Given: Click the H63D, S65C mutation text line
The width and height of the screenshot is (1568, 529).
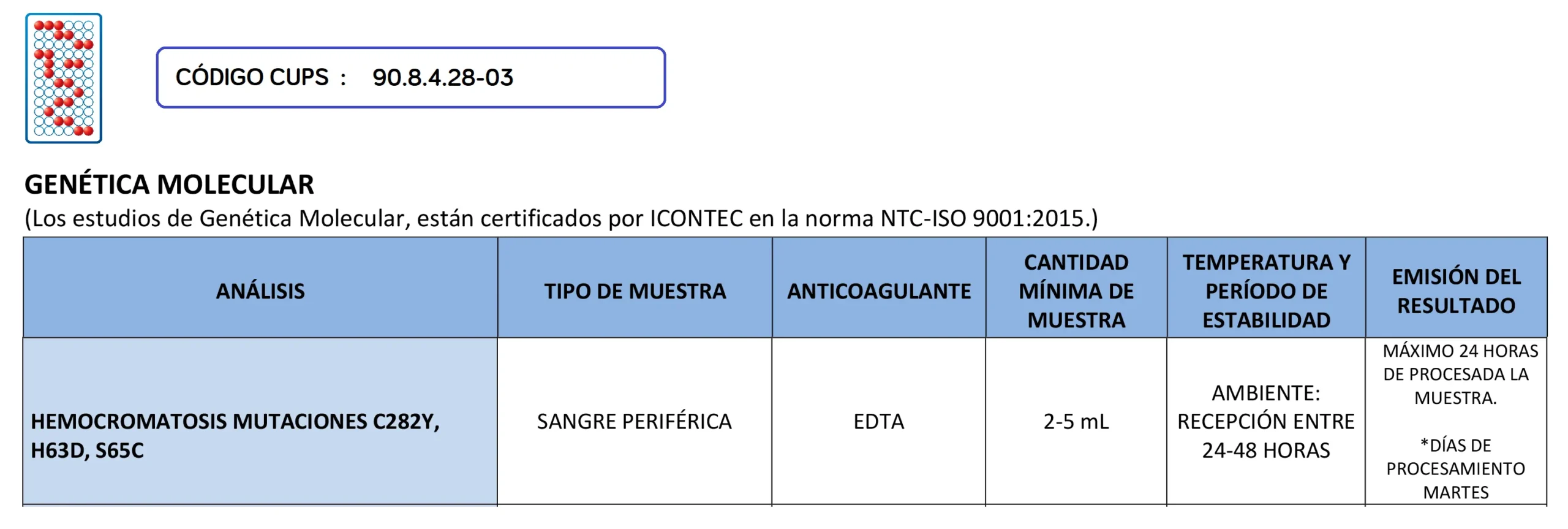Looking at the screenshot, I should [x=87, y=451].
